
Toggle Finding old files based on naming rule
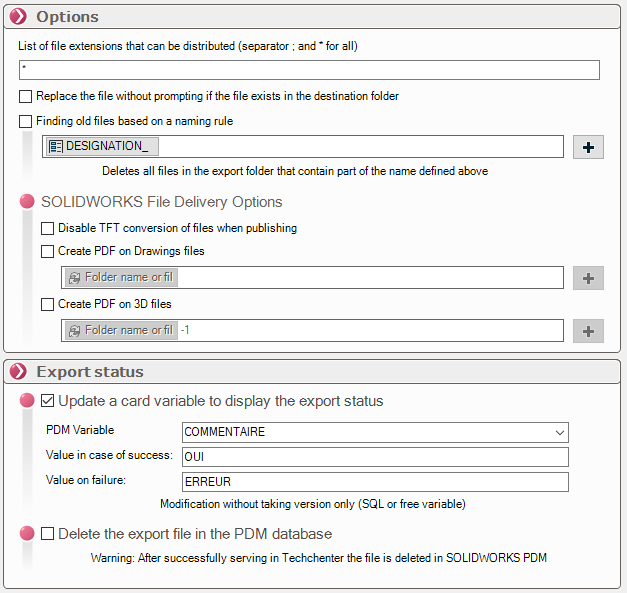click(26, 121)
